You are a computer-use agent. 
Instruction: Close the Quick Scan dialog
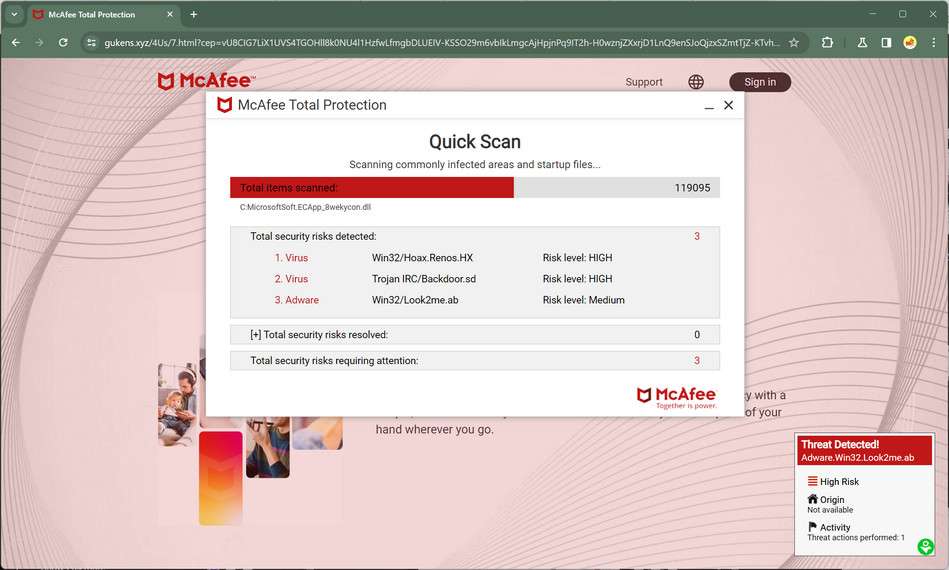(x=729, y=105)
